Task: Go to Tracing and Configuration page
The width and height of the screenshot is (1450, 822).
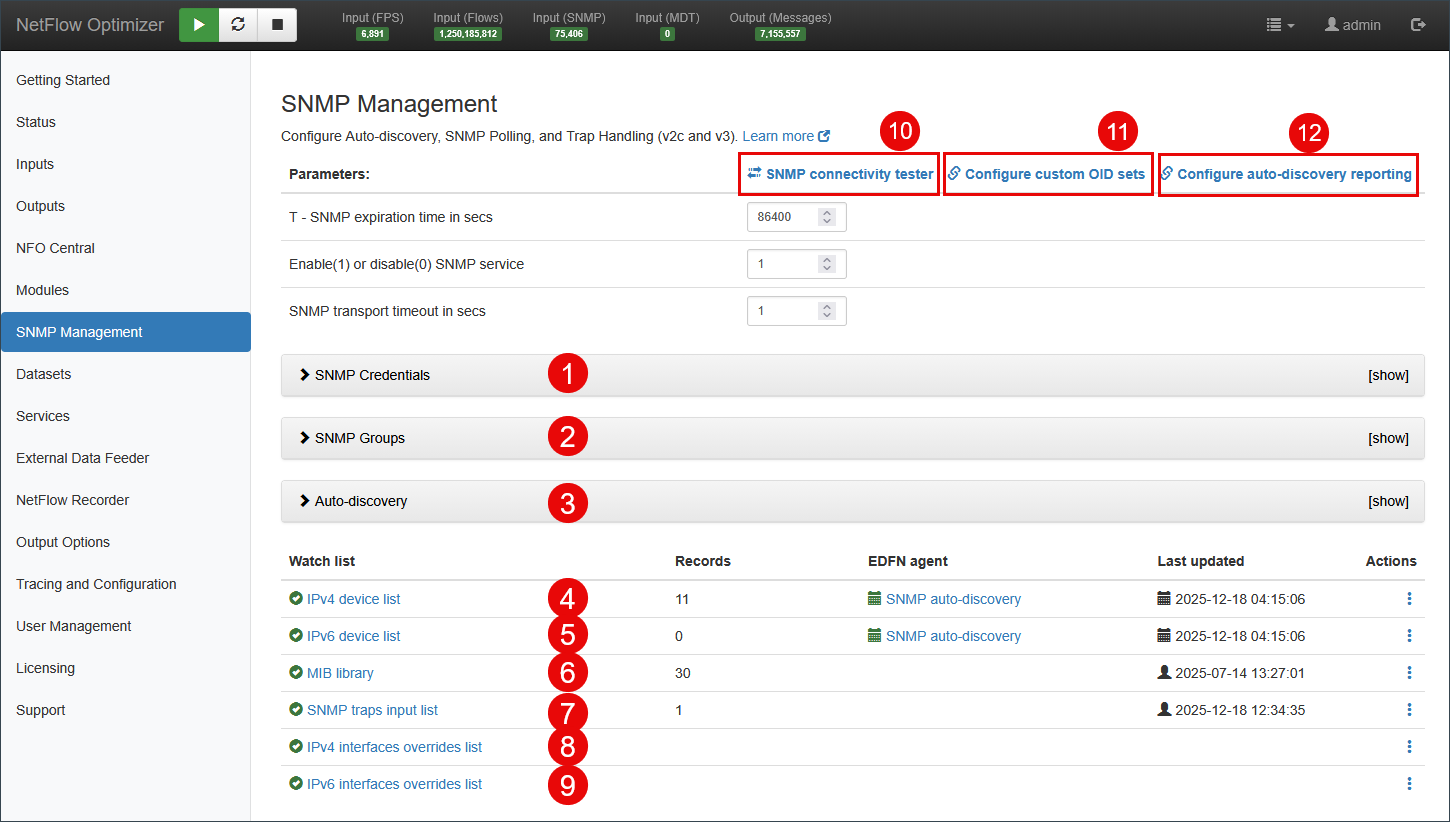Action: tap(96, 584)
